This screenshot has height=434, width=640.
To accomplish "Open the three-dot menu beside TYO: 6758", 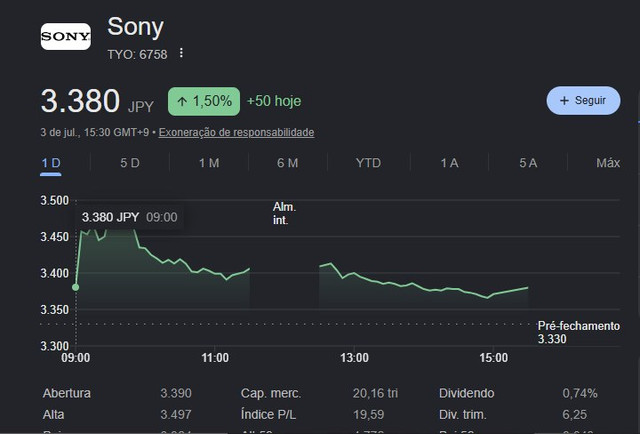I will coord(181,53).
